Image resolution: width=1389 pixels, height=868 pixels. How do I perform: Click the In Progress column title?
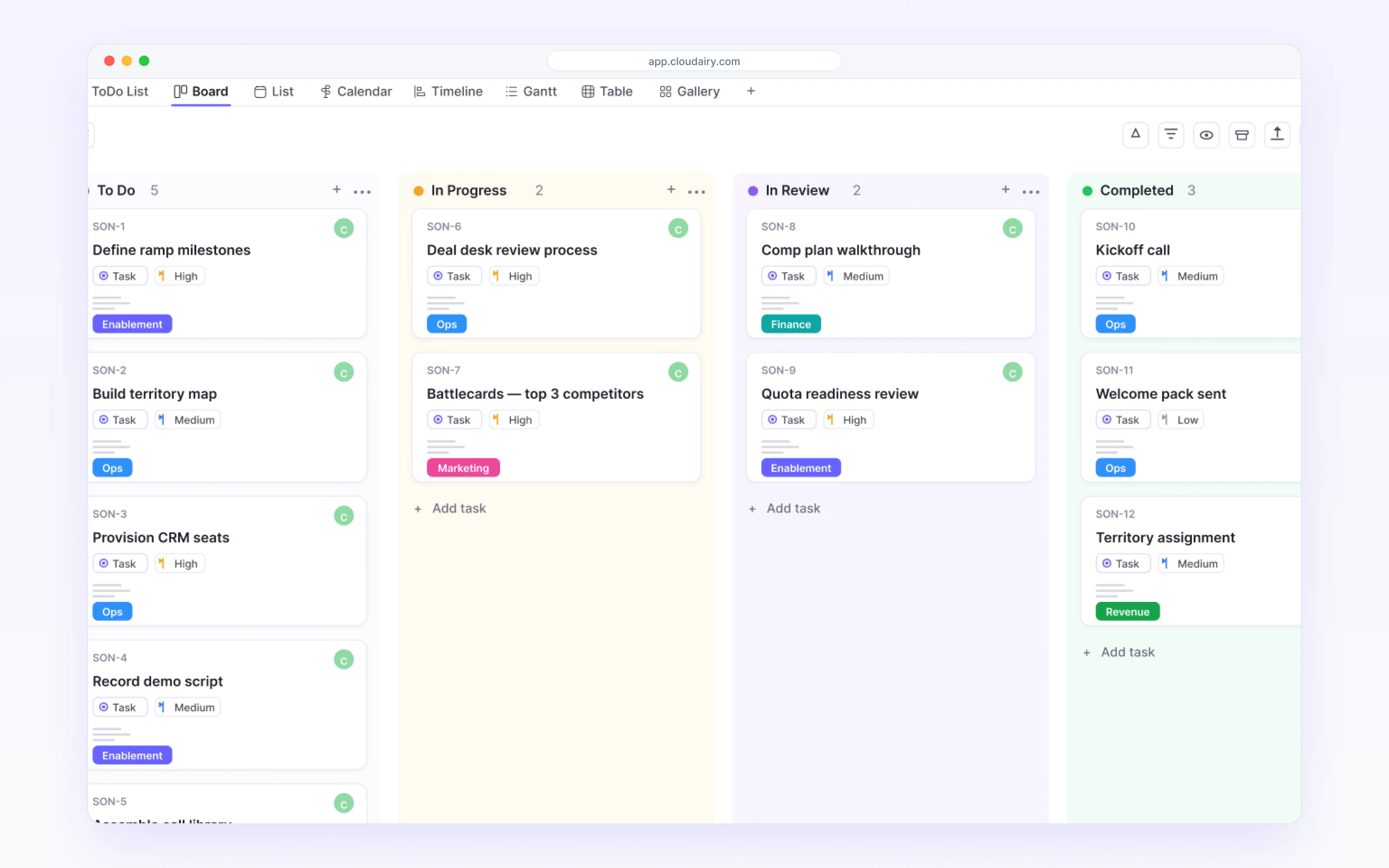click(468, 191)
